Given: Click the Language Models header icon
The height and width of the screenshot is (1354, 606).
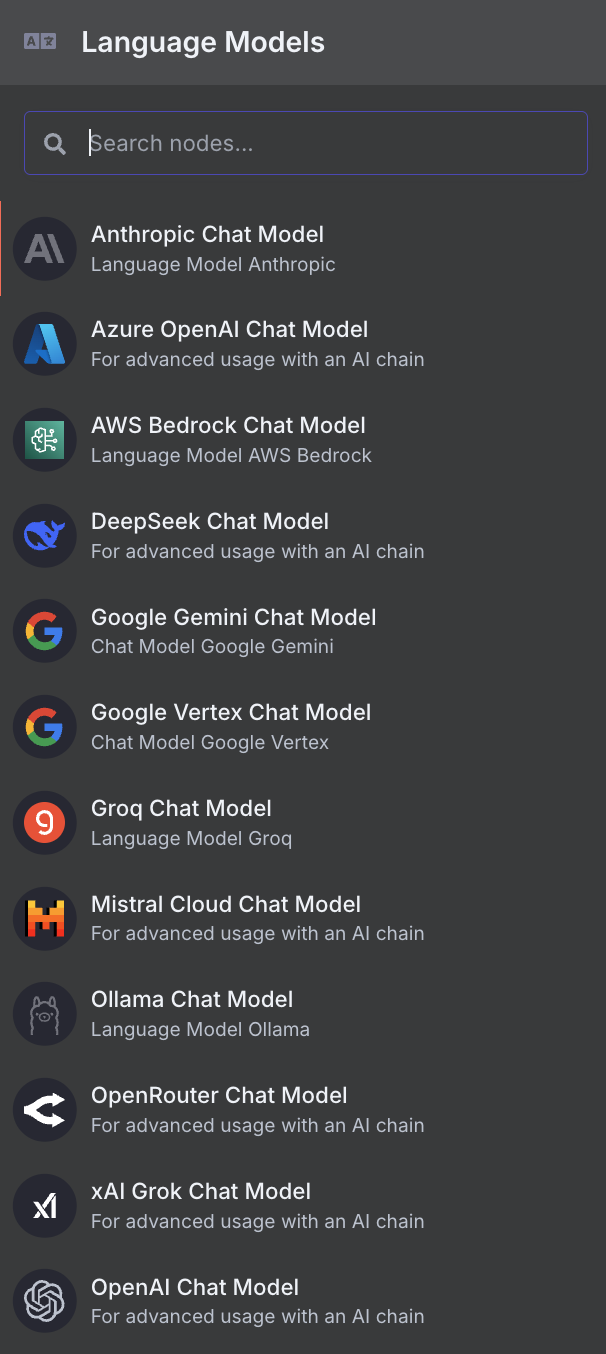Looking at the screenshot, I should point(40,42).
